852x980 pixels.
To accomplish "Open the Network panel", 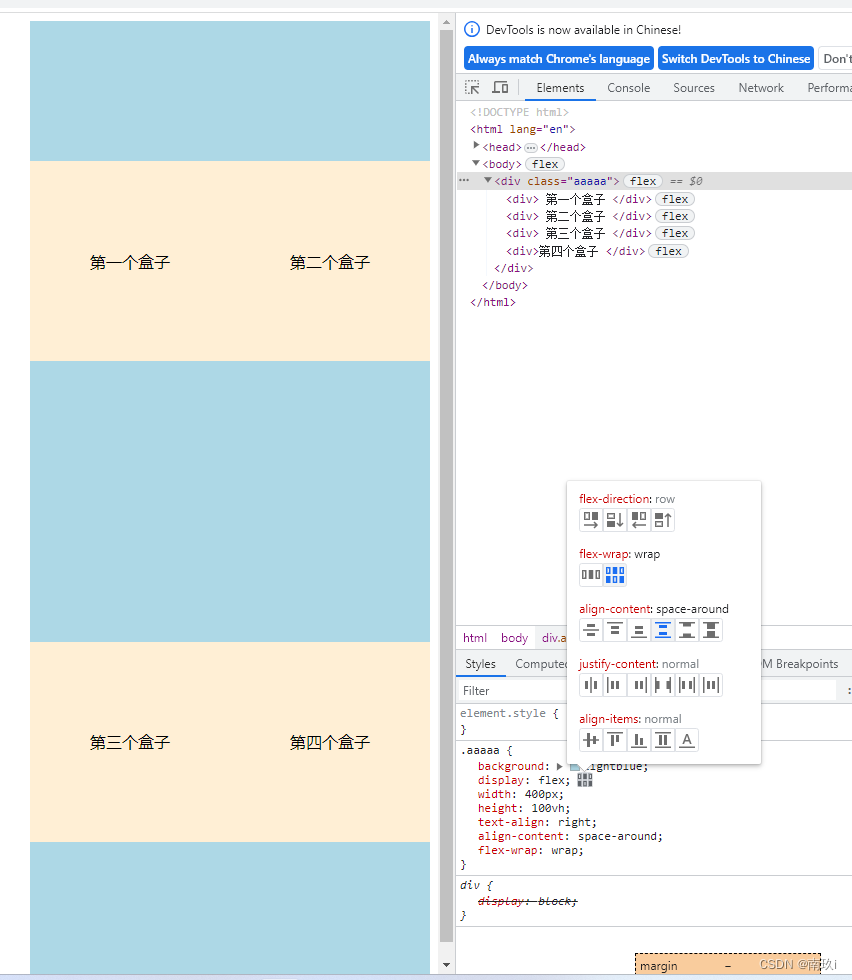I will [x=760, y=88].
